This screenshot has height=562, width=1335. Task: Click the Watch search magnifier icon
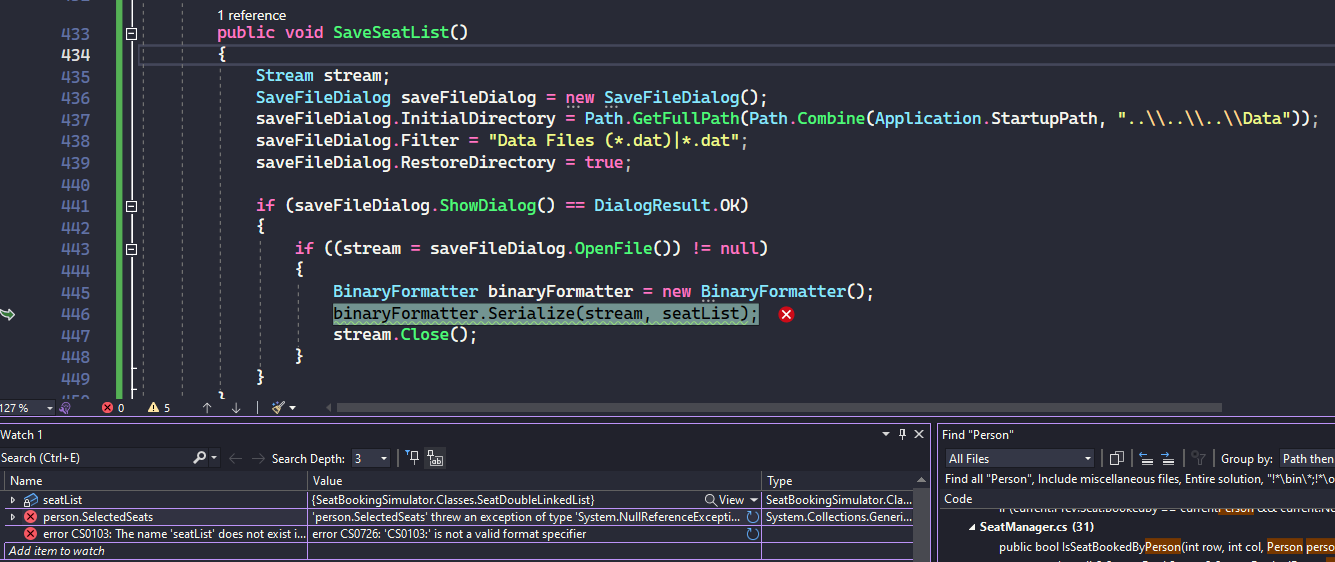(199, 458)
